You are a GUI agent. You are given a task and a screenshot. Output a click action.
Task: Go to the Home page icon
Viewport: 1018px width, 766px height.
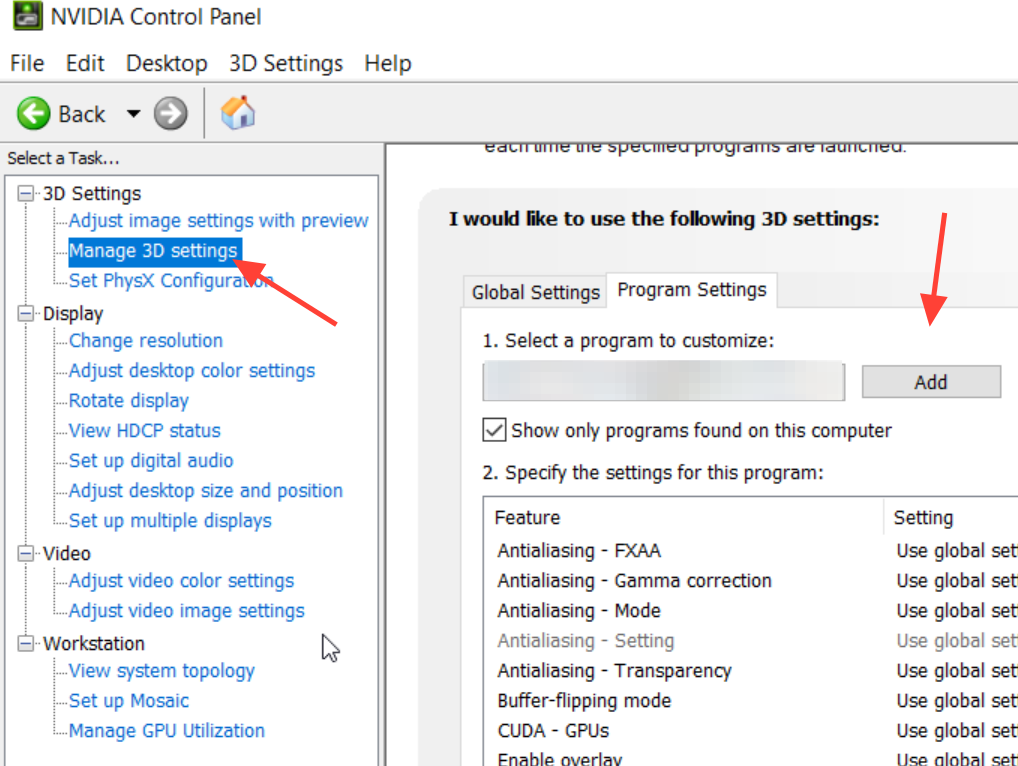[238, 113]
